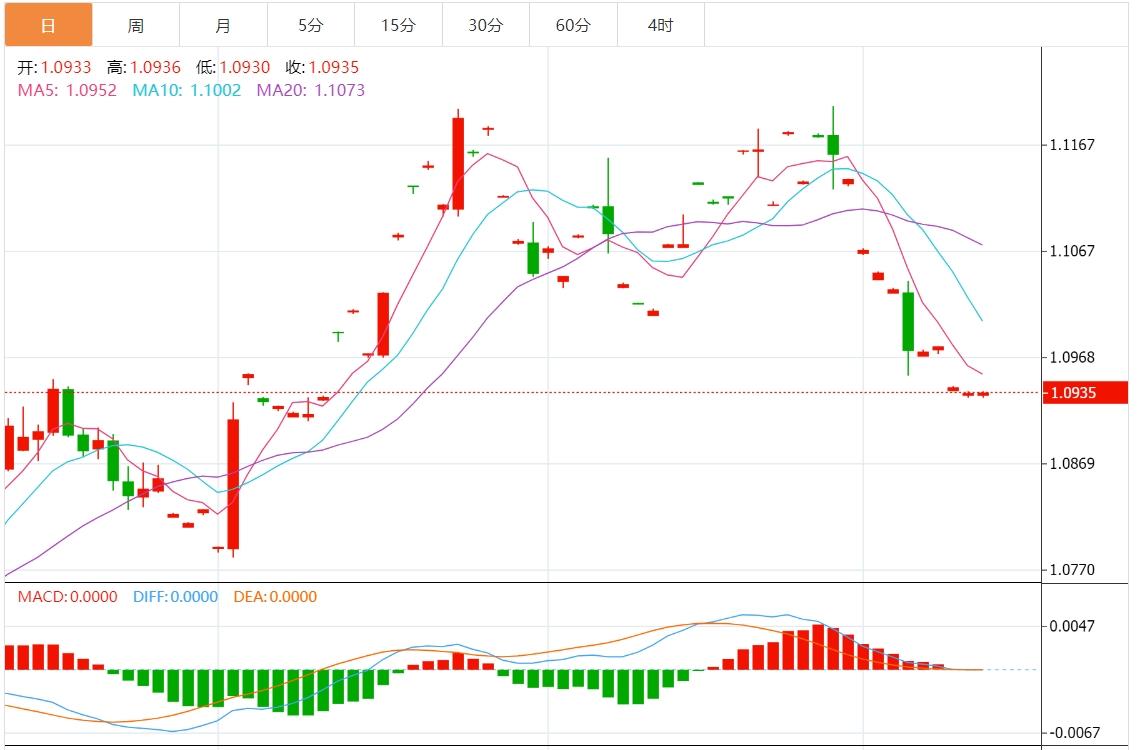Image resolution: width=1137 pixels, height=750 pixels.
Task: Select the MA20 moving average label
Action: point(311,90)
